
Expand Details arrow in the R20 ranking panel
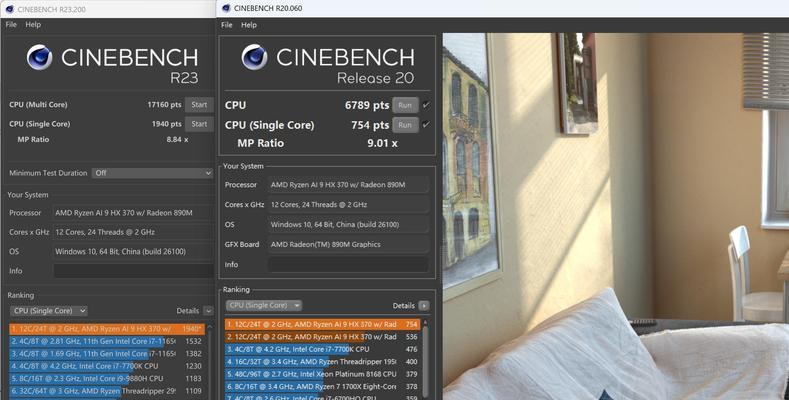[424, 305]
